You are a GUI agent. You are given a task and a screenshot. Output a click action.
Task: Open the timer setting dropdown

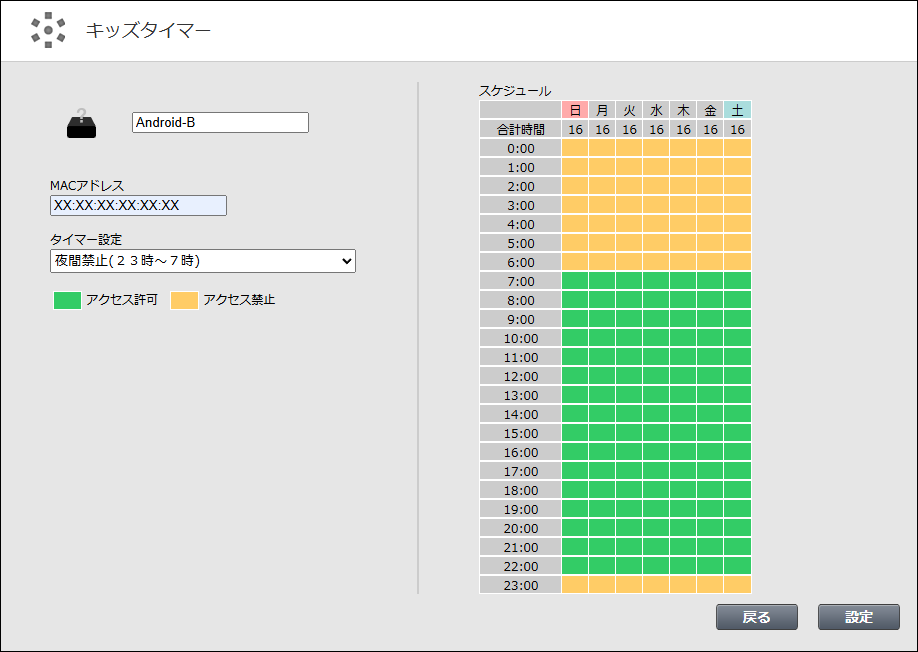coord(202,261)
